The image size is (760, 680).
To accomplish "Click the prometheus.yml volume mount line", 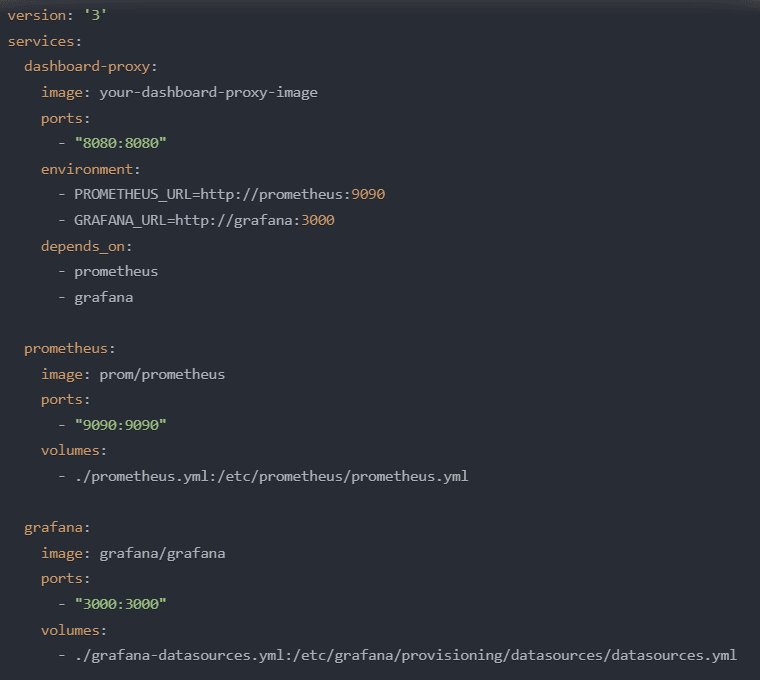I will (263, 476).
